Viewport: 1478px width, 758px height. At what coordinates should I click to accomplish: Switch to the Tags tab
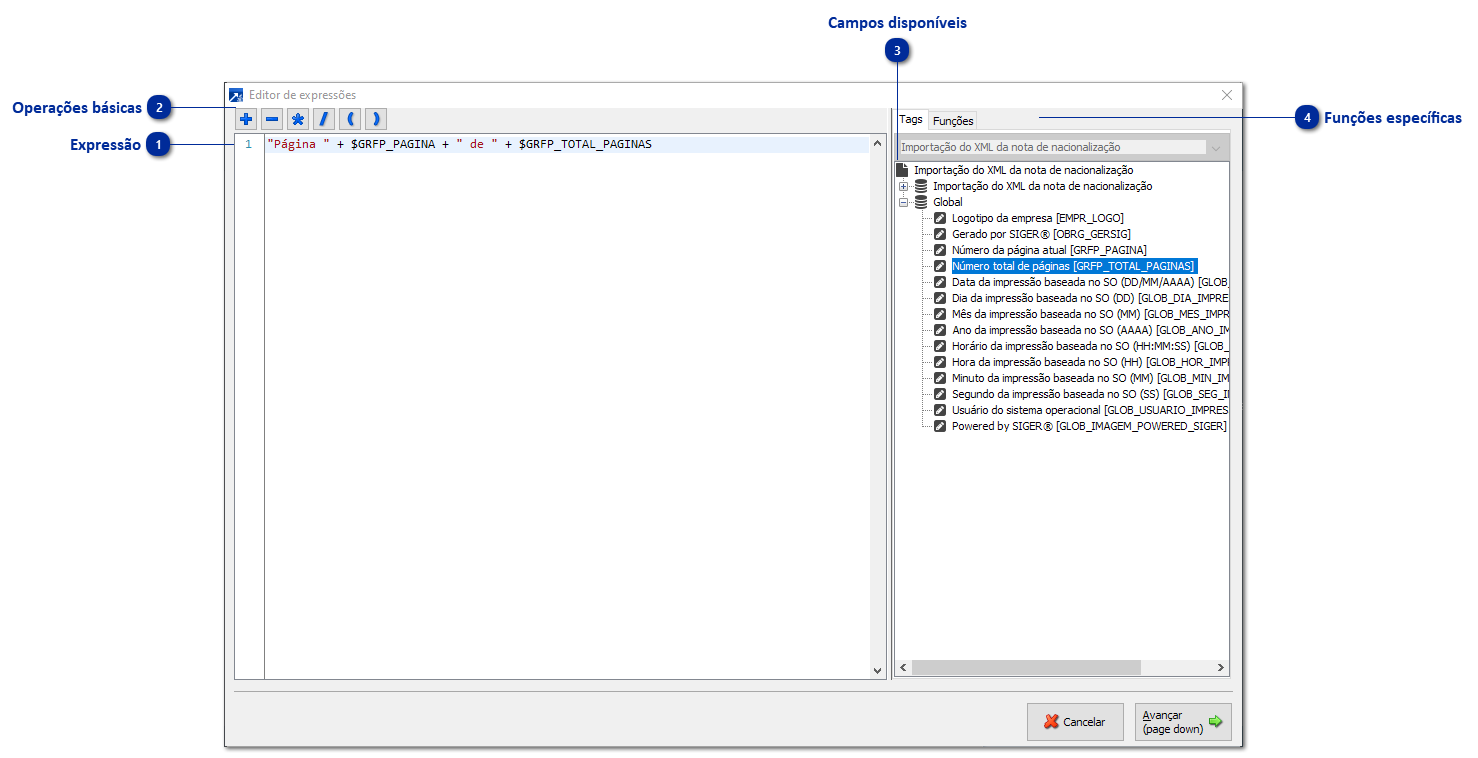pos(911,119)
